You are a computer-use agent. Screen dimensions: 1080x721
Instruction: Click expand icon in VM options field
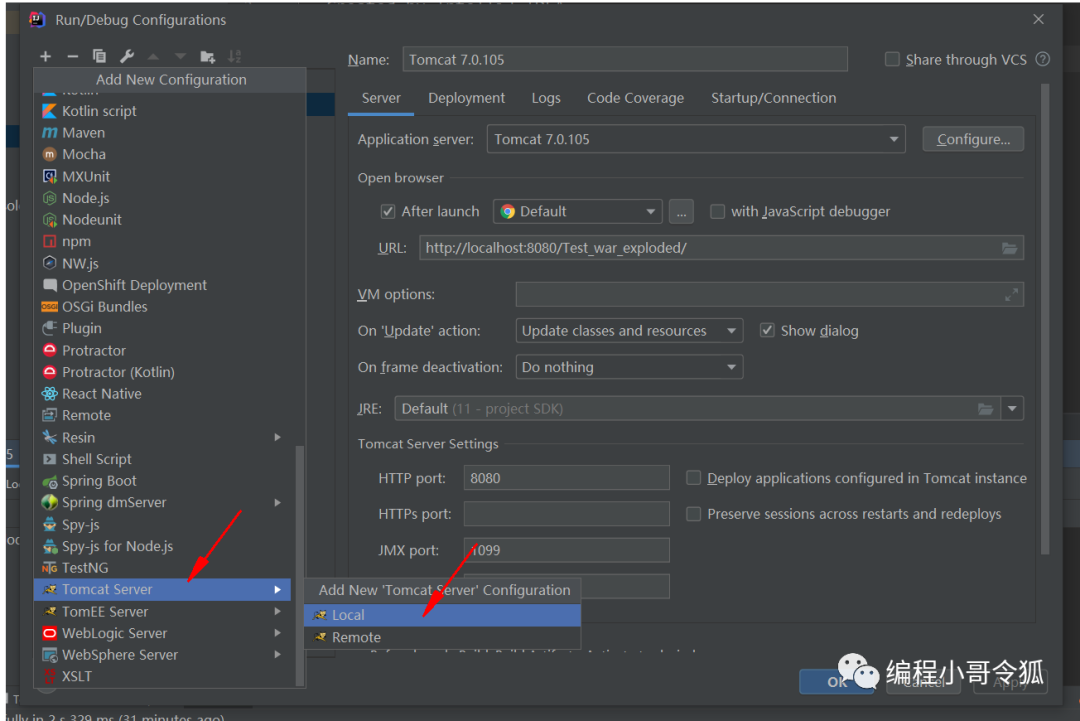1011,295
